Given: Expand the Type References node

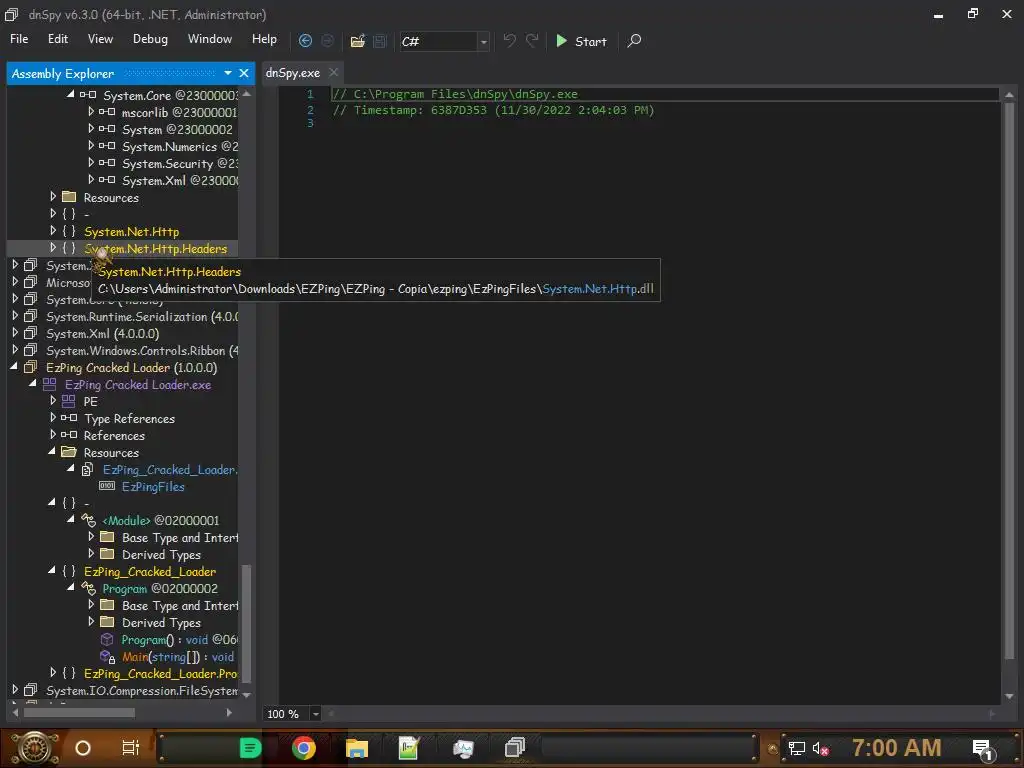Looking at the screenshot, I should 53,417.
